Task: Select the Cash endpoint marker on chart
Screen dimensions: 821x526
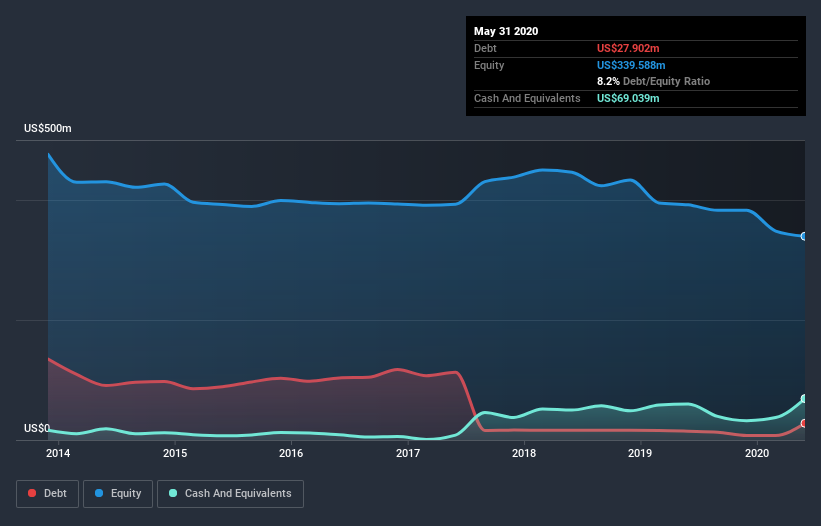Action: tap(804, 399)
